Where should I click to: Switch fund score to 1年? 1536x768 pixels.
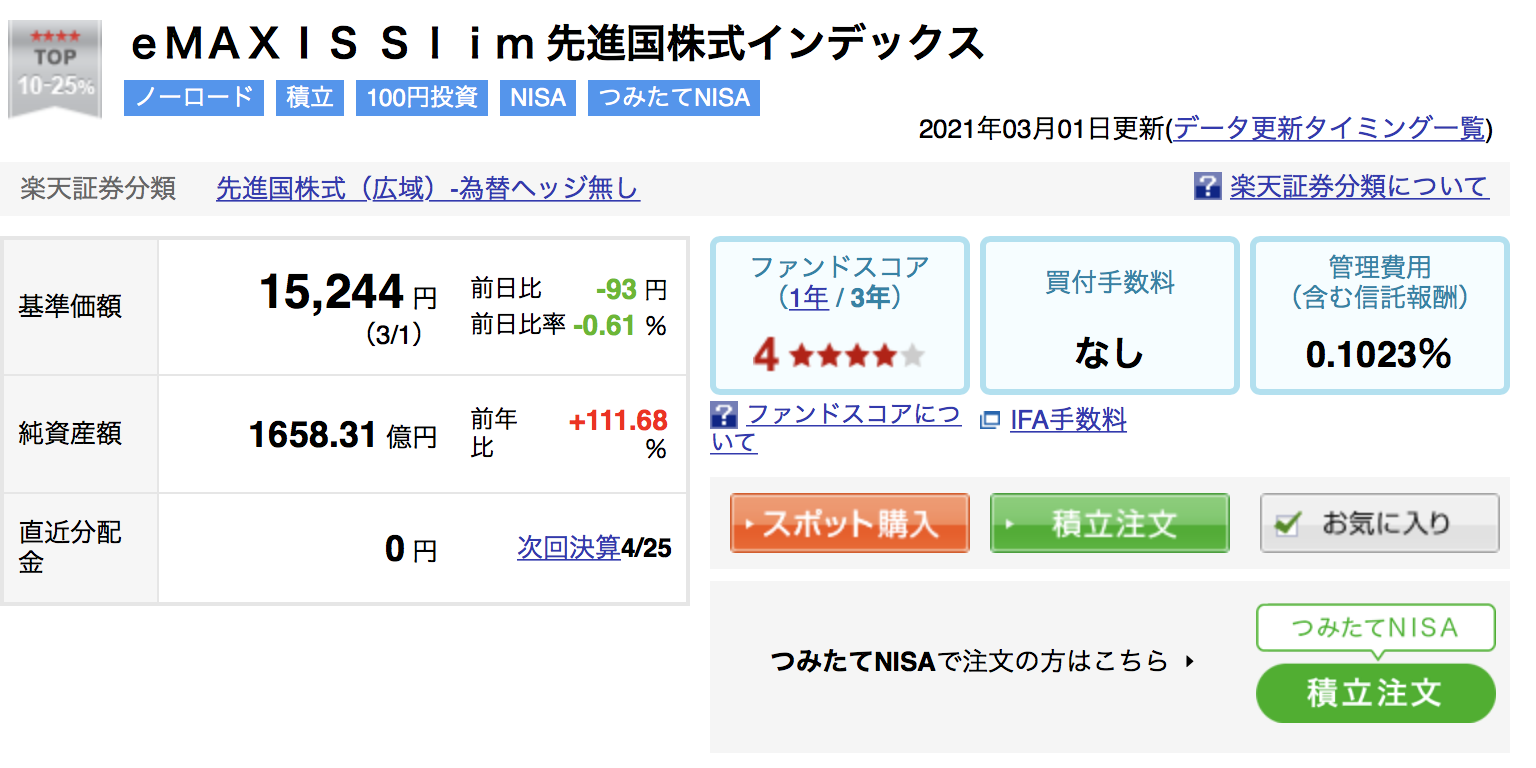pyautogui.click(x=809, y=298)
